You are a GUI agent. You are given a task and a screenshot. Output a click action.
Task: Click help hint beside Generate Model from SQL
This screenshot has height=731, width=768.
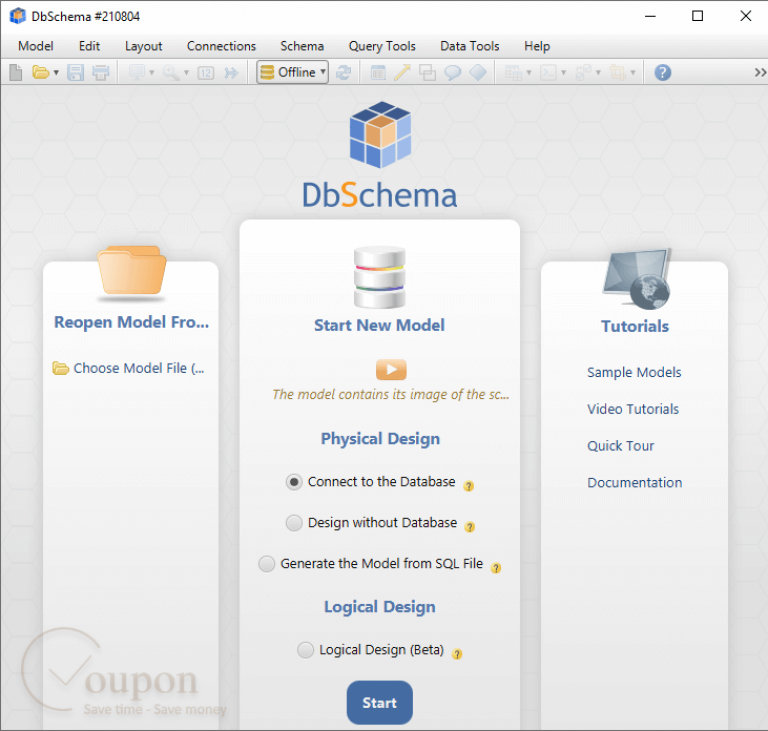496,568
